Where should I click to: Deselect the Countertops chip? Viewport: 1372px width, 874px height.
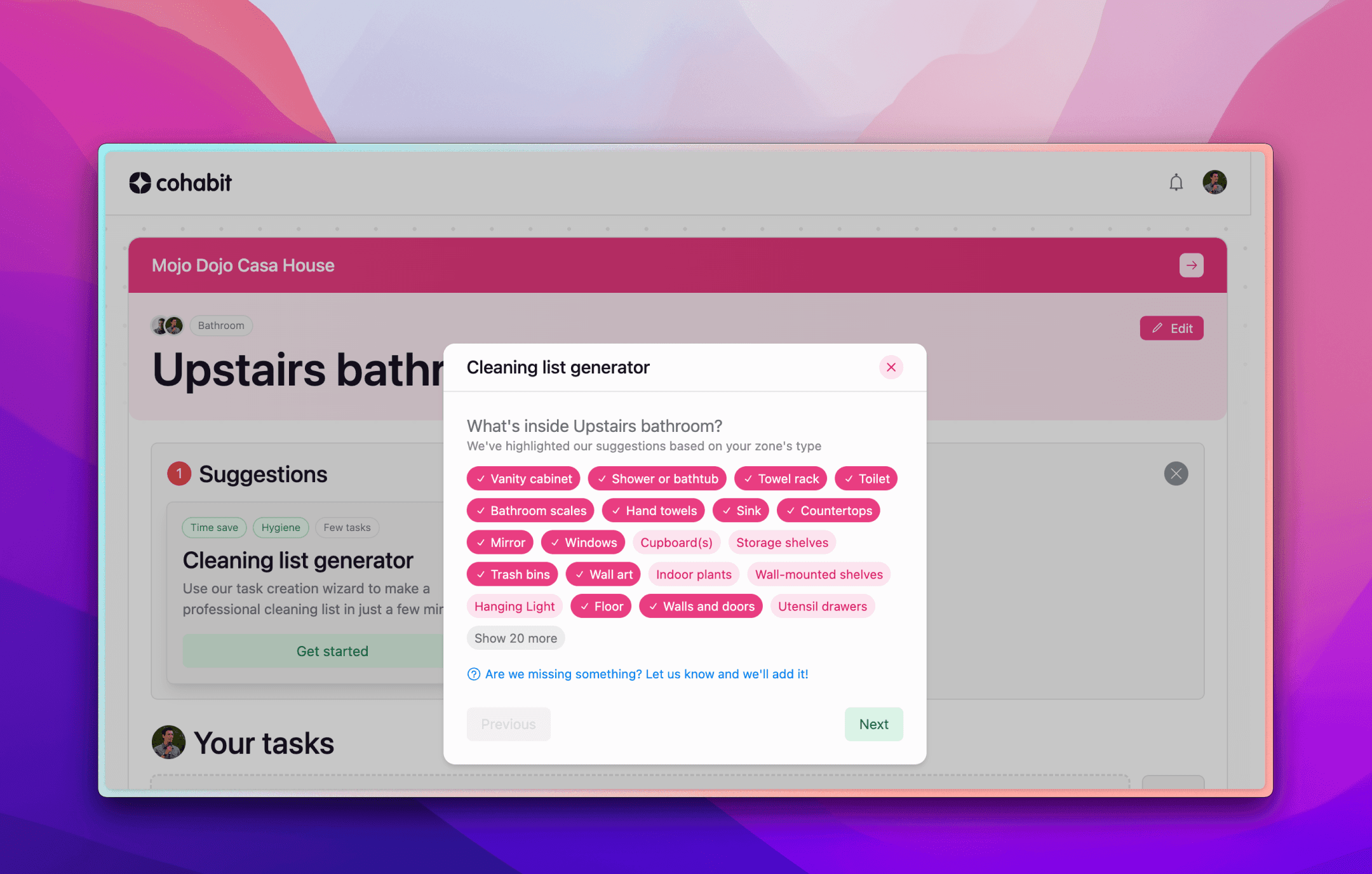point(828,511)
